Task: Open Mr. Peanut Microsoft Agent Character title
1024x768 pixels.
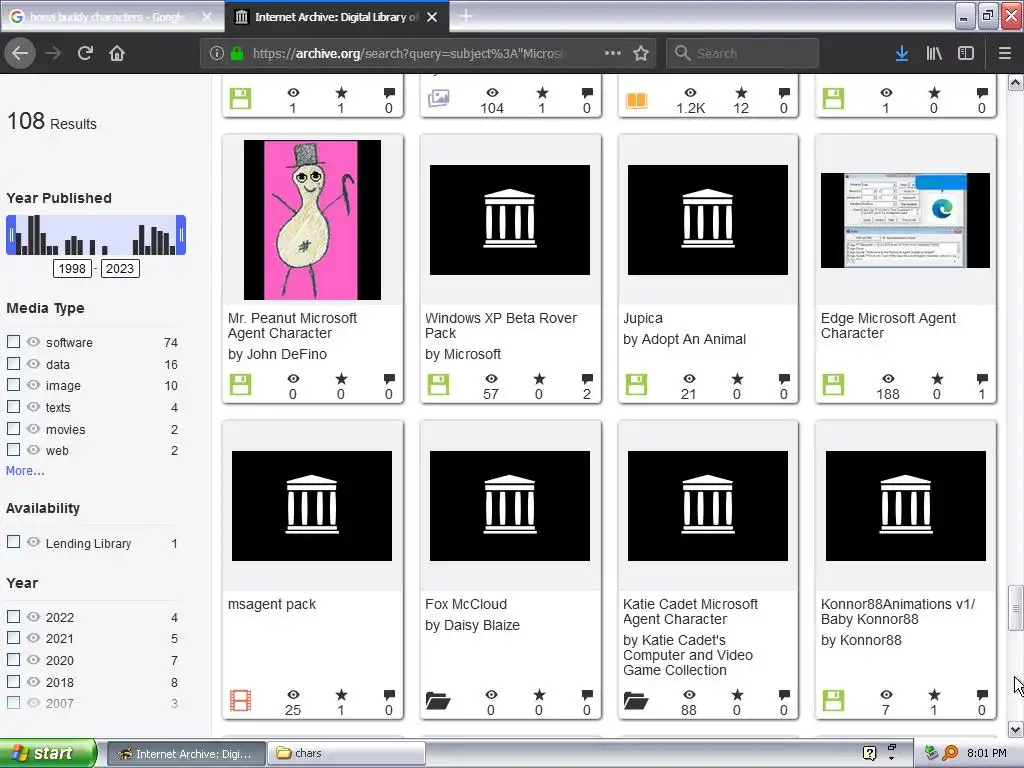Action: (x=293, y=325)
